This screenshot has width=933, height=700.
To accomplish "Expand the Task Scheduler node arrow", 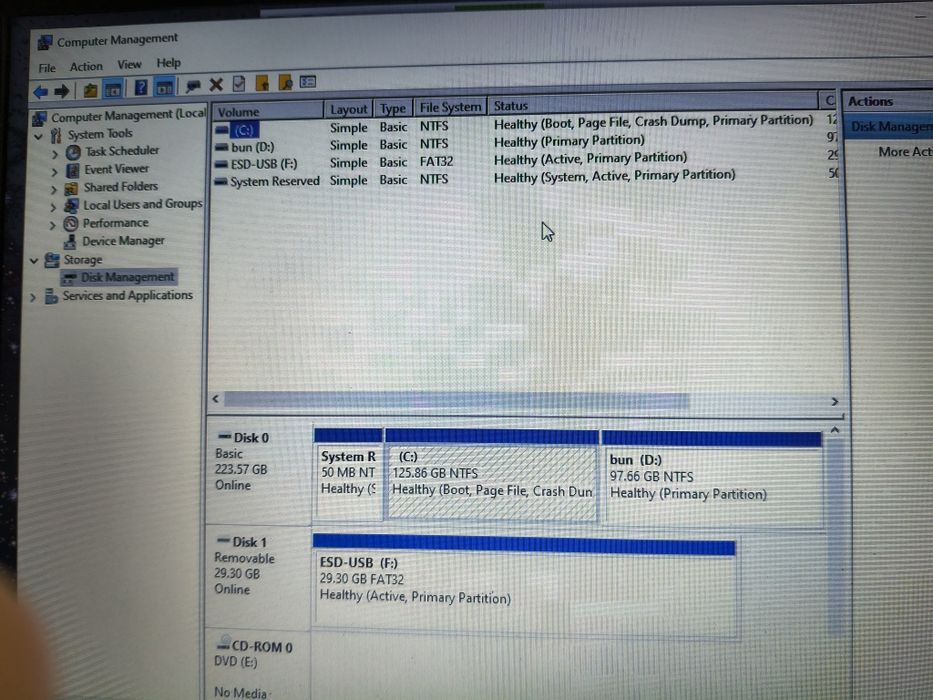I will point(55,155).
